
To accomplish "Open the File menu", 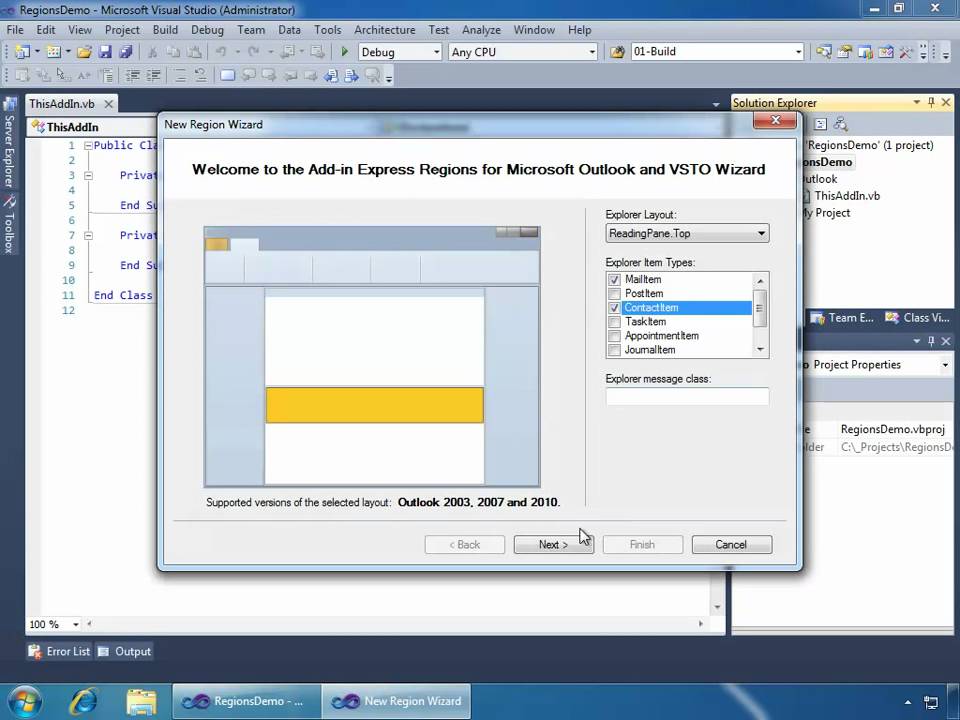I will click(x=15, y=29).
